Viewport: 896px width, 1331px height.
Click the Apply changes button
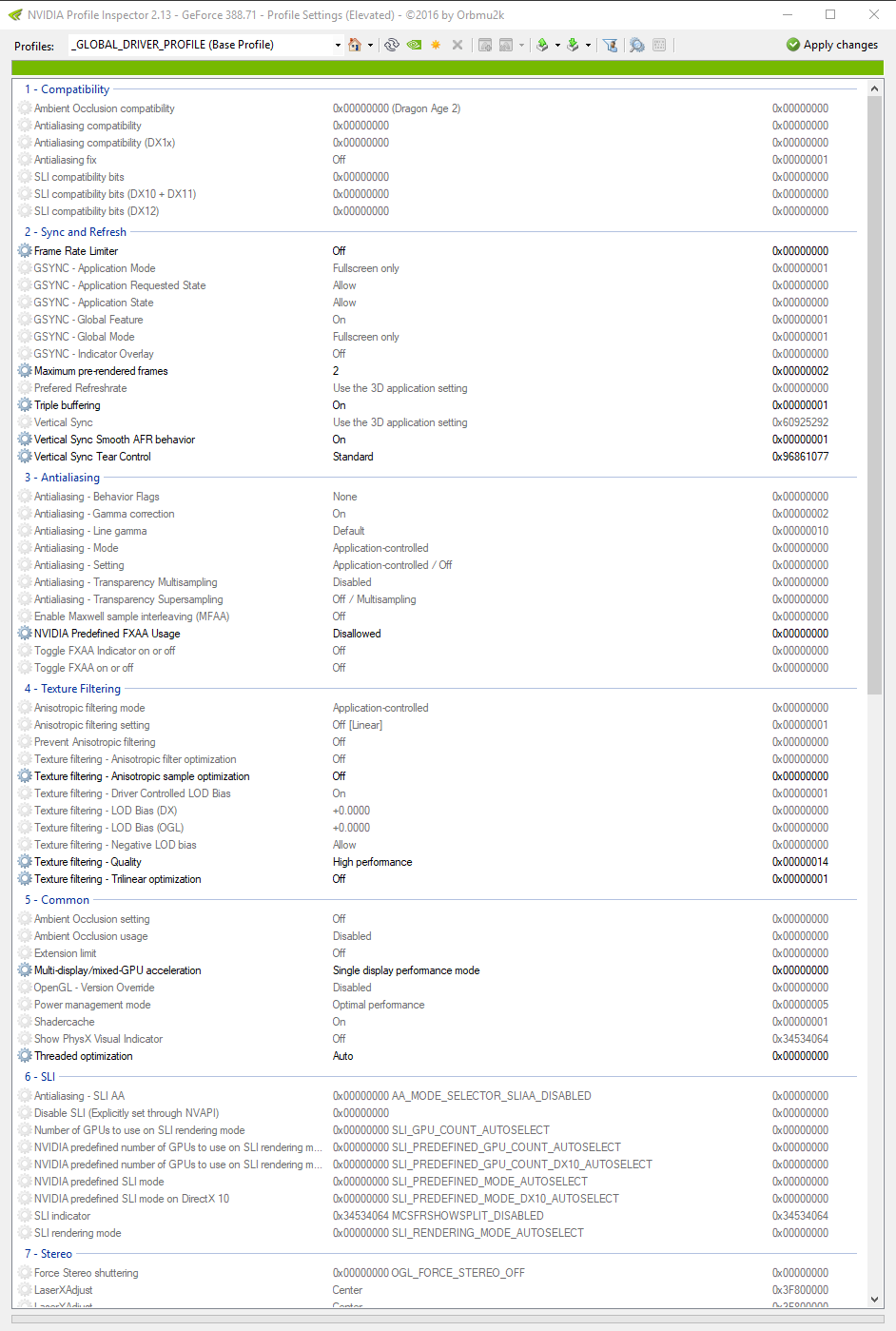pos(832,45)
